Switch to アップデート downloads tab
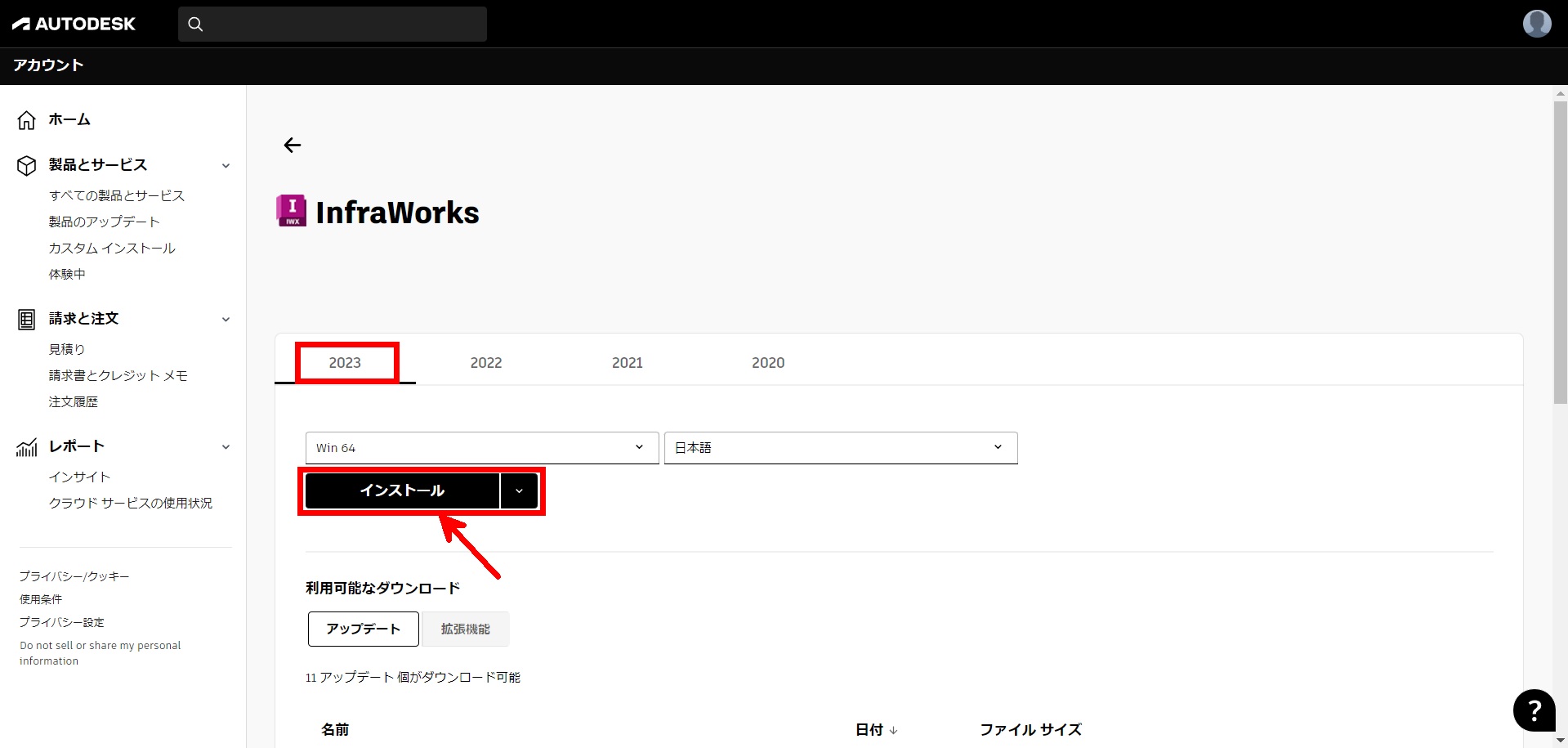Image resolution: width=1568 pixels, height=748 pixels. (364, 629)
